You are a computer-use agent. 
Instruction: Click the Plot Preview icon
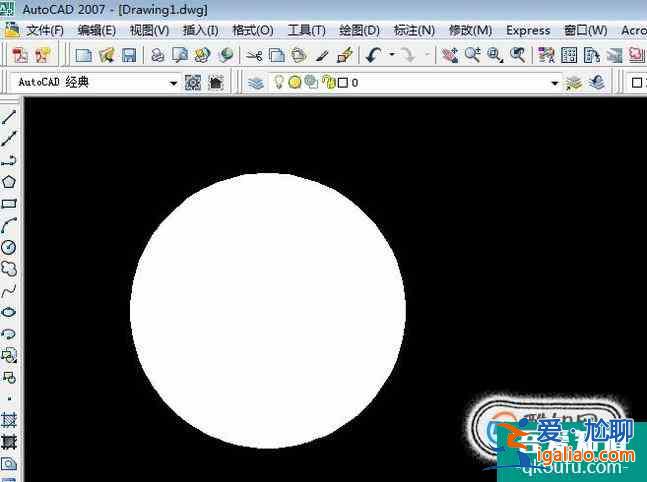(179, 55)
